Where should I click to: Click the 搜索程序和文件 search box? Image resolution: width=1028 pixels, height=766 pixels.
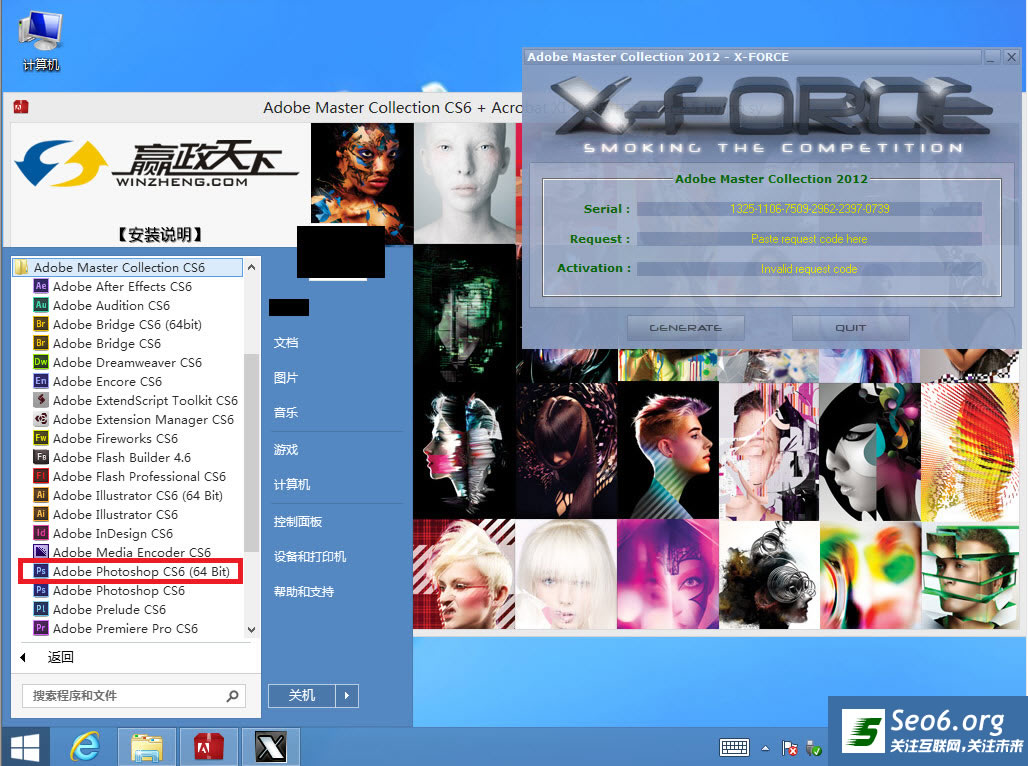[134, 696]
